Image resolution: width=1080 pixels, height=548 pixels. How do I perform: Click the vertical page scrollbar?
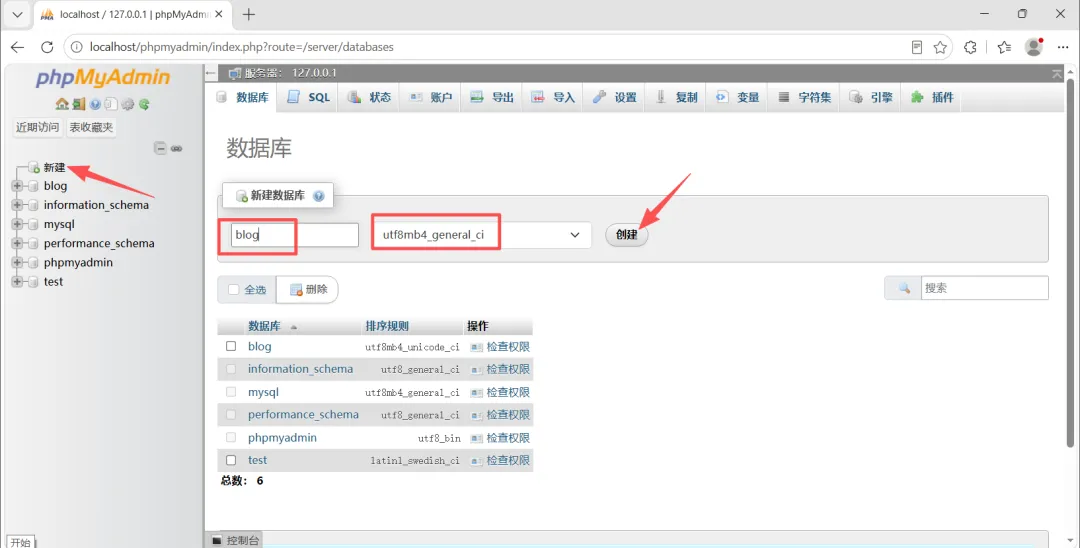[1070, 262]
